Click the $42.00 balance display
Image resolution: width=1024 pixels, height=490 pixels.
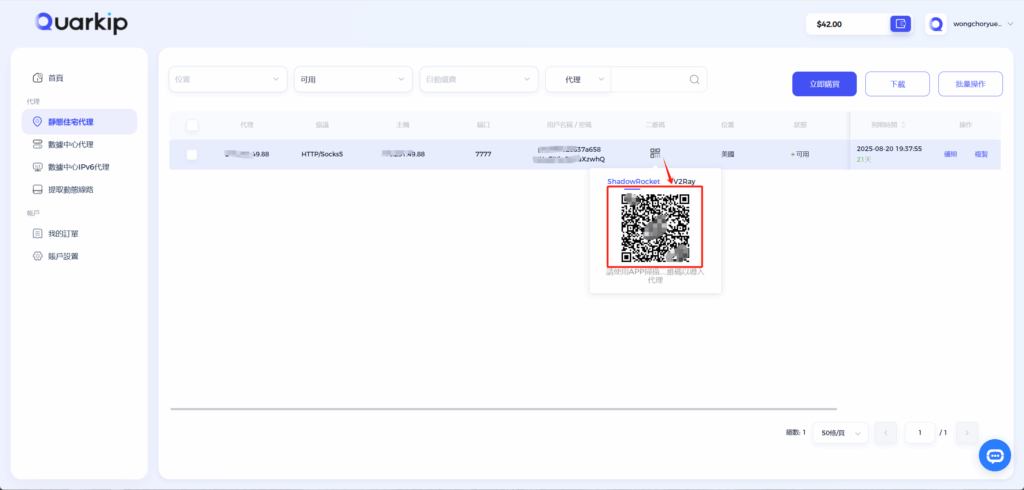tap(829, 24)
